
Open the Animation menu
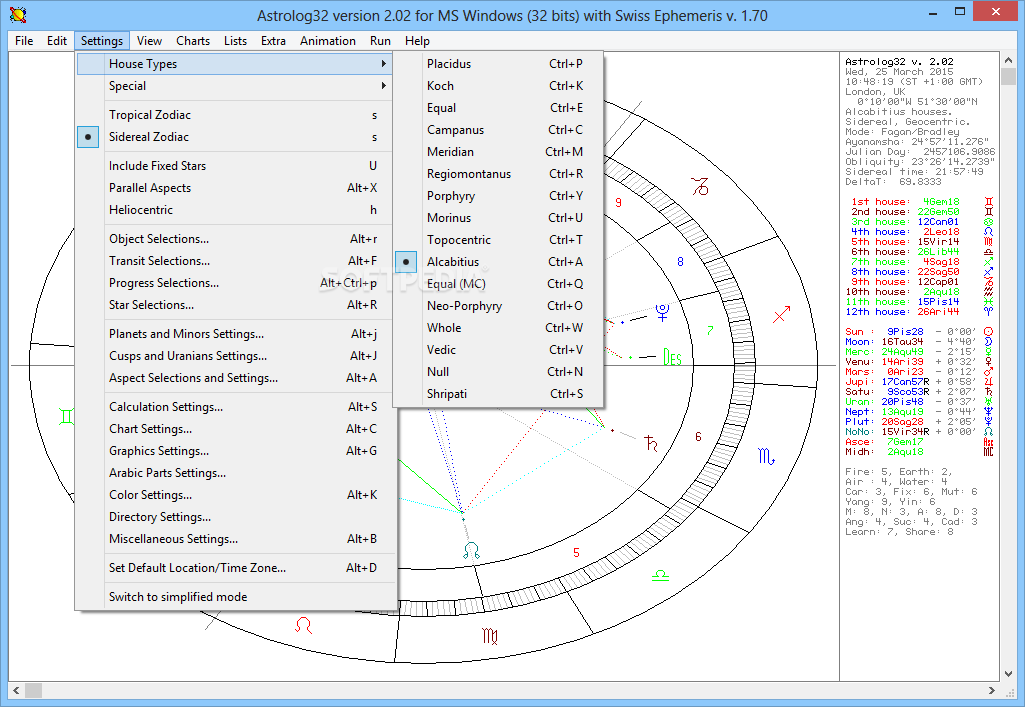click(x=328, y=41)
